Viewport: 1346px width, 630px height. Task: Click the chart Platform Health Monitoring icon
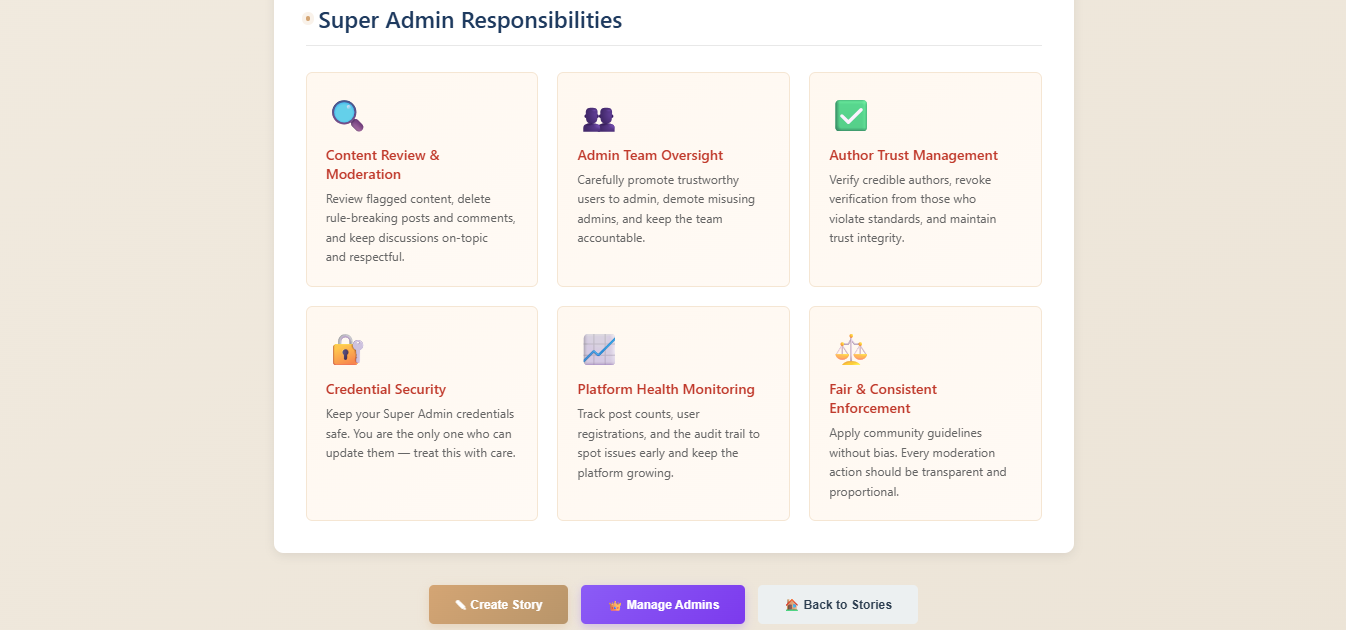click(x=598, y=350)
